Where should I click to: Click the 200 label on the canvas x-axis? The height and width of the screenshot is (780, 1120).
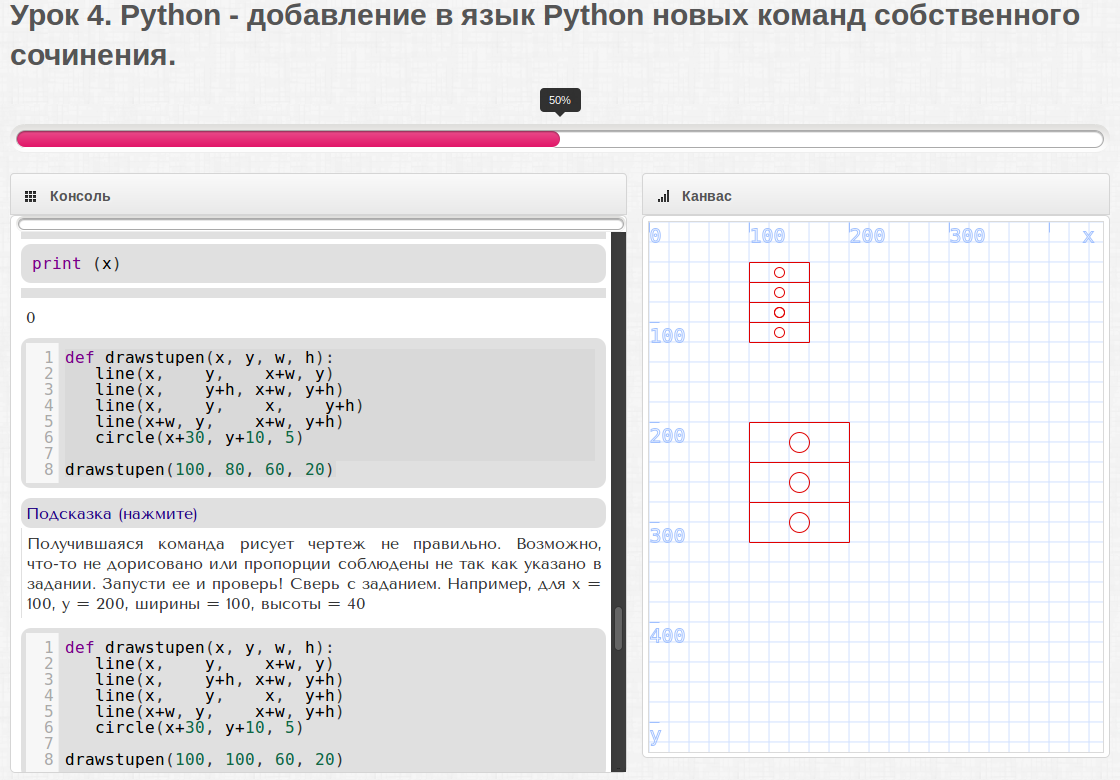(867, 236)
